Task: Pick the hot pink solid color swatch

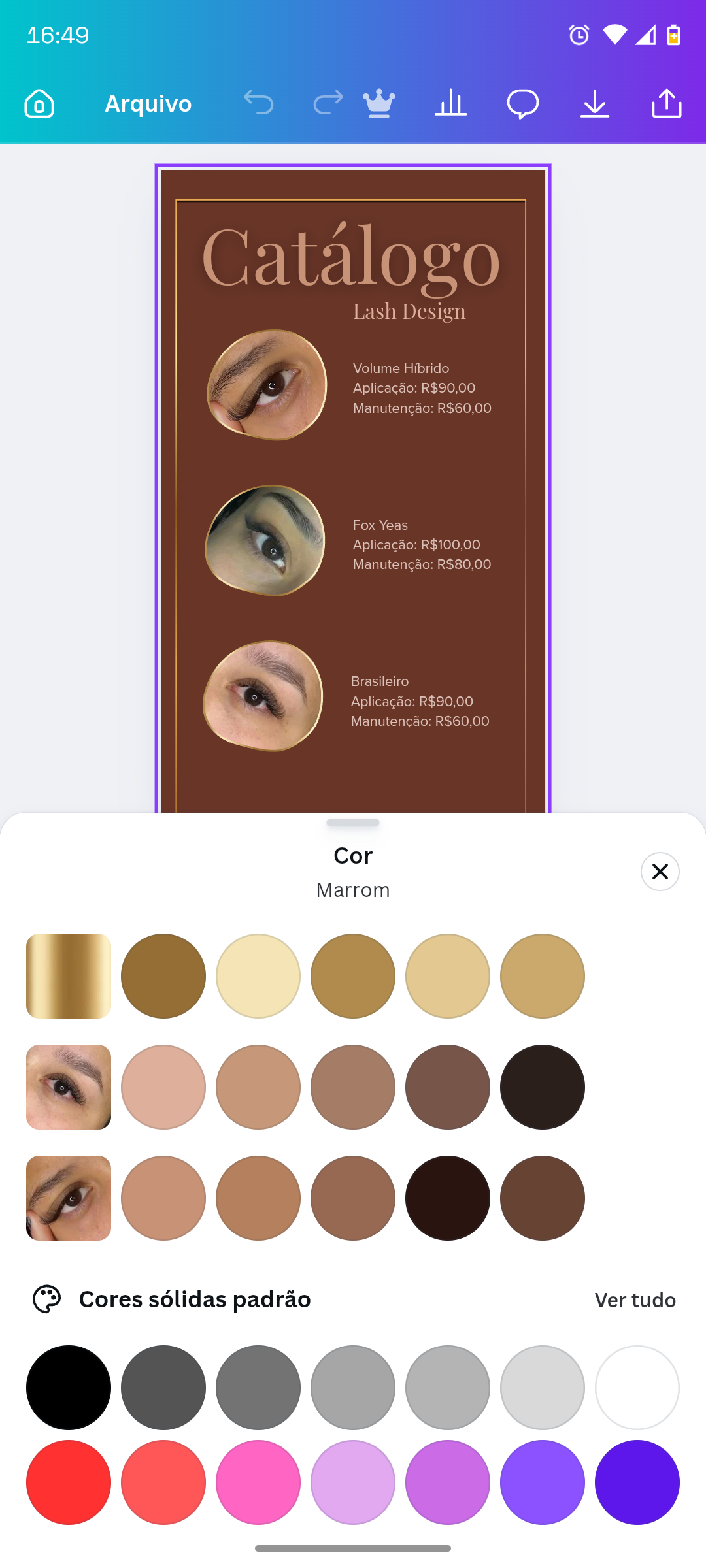Action: pyautogui.click(x=258, y=1482)
